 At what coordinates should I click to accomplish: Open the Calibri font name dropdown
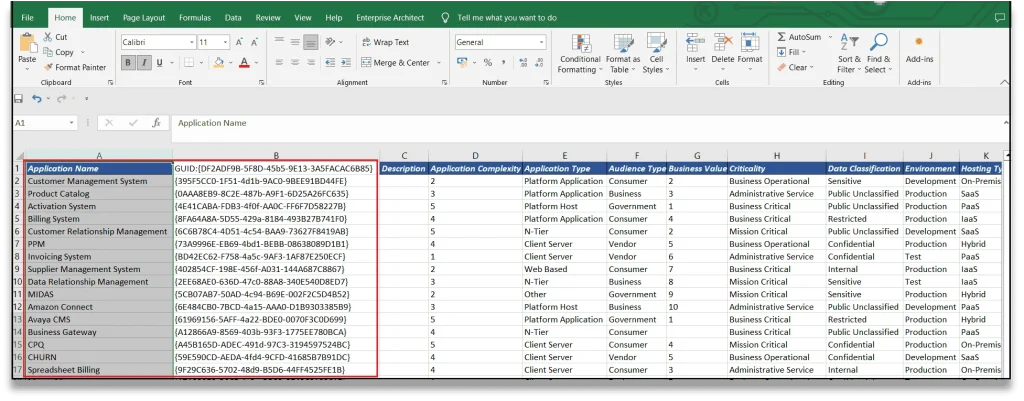point(192,42)
